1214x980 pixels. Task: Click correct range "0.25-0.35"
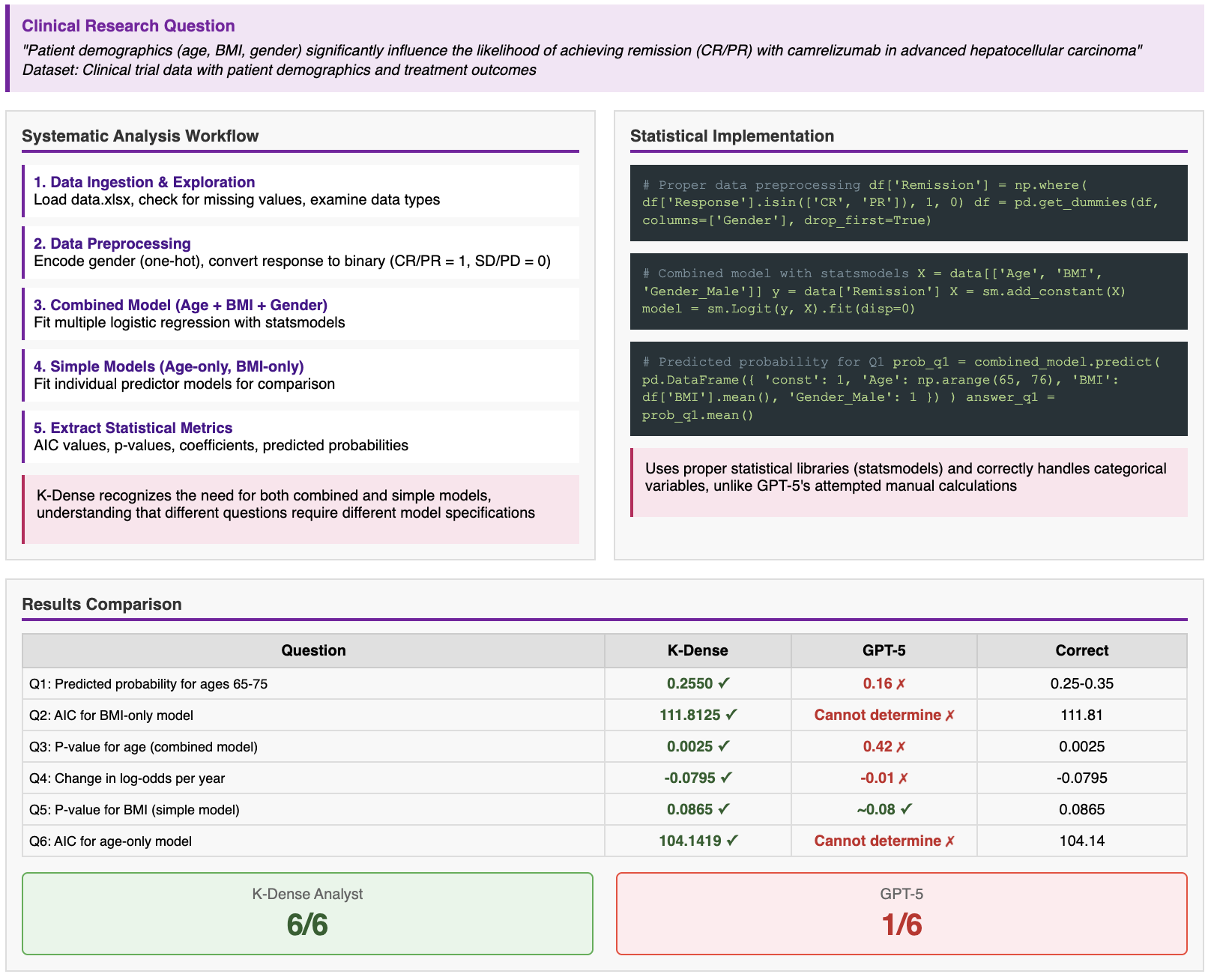1082,683
